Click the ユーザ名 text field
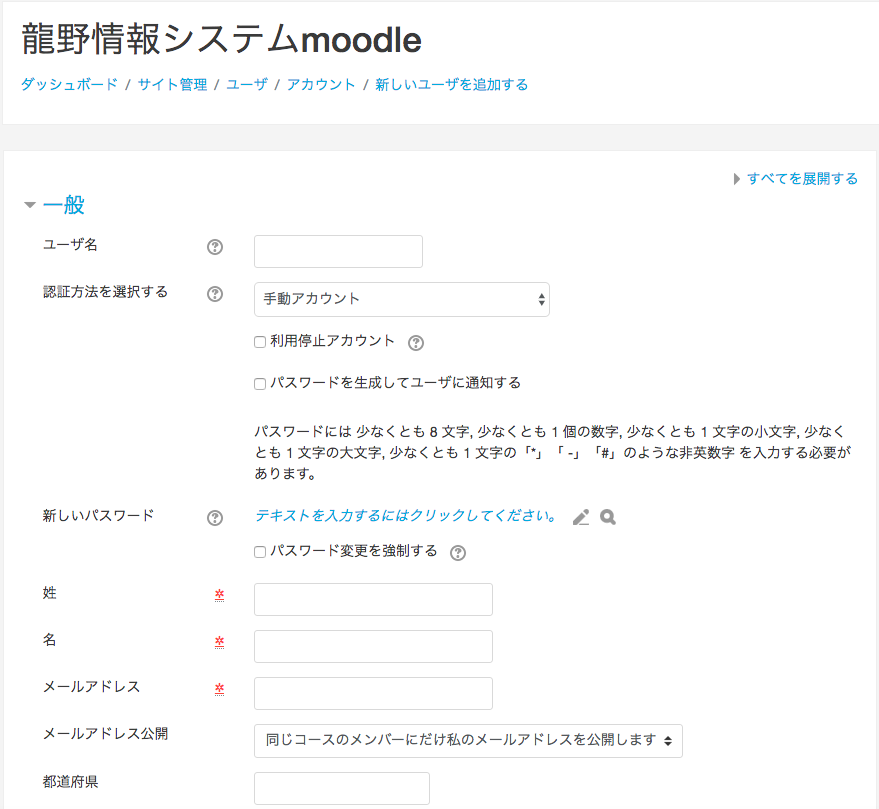The width and height of the screenshot is (879, 809). [338, 252]
